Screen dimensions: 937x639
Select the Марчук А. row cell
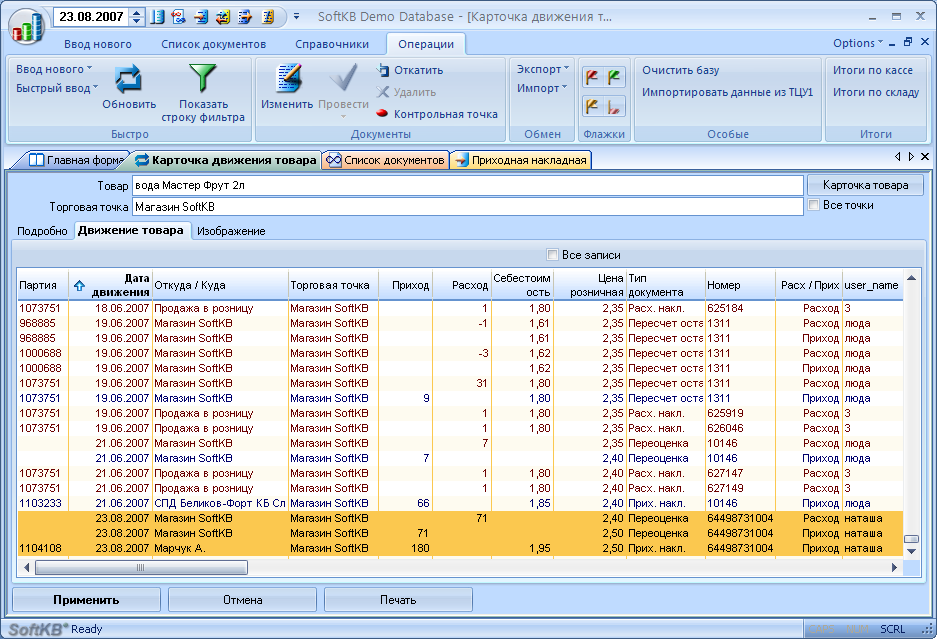220,548
